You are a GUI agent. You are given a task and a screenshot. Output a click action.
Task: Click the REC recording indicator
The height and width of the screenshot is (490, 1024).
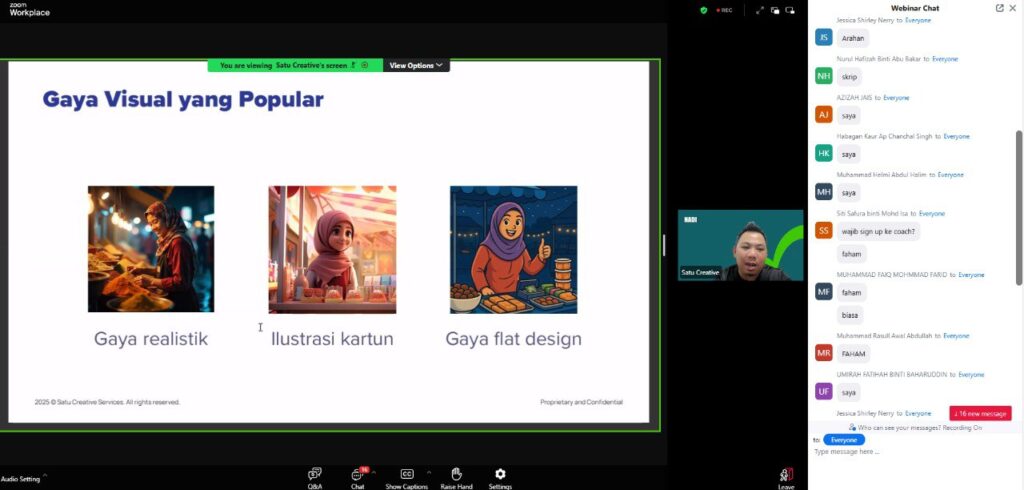(x=723, y=10)
